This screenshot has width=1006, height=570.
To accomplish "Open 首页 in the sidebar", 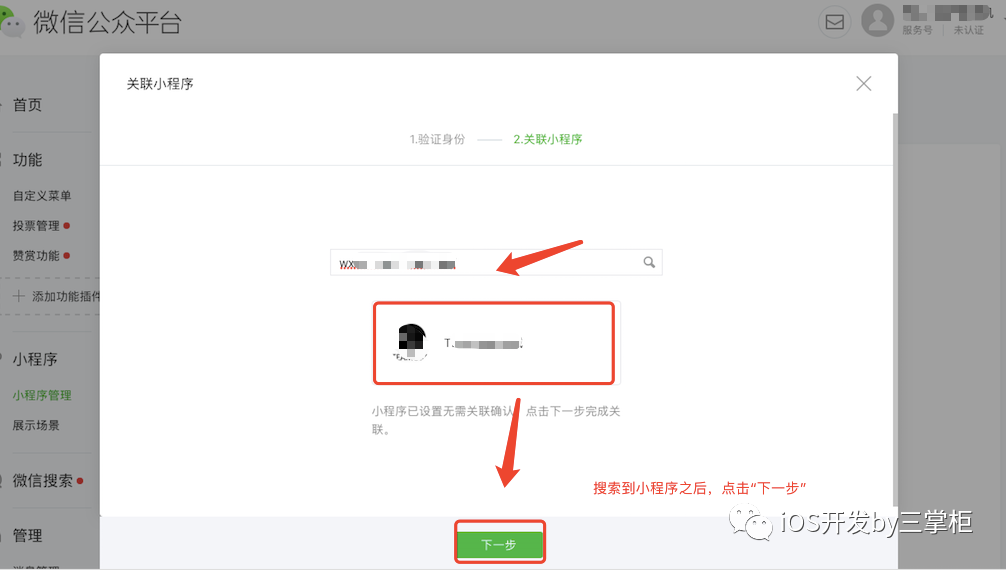I will pyautogui.click(x=28, y=105).
